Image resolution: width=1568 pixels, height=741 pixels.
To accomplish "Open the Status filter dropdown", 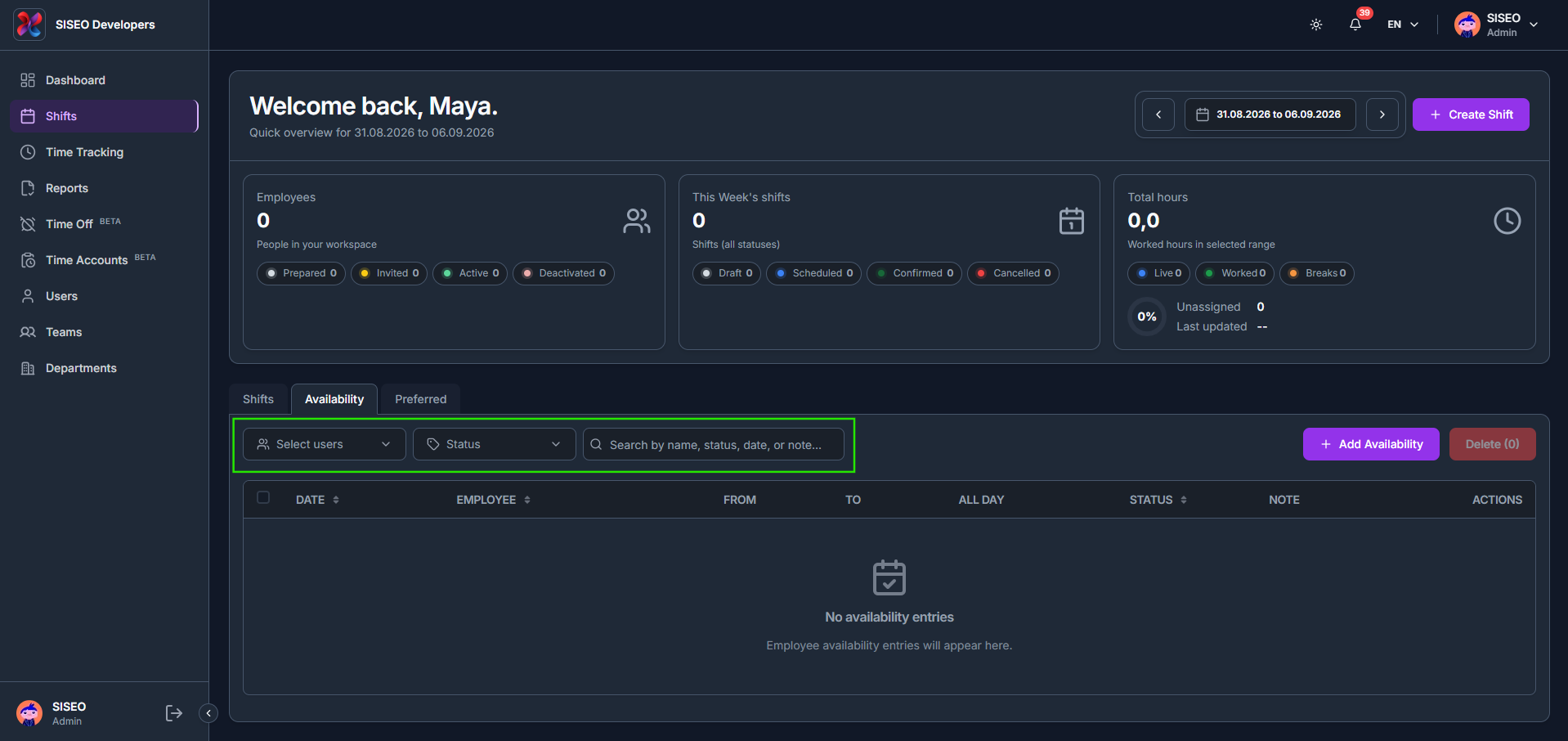I will point(495,444).
